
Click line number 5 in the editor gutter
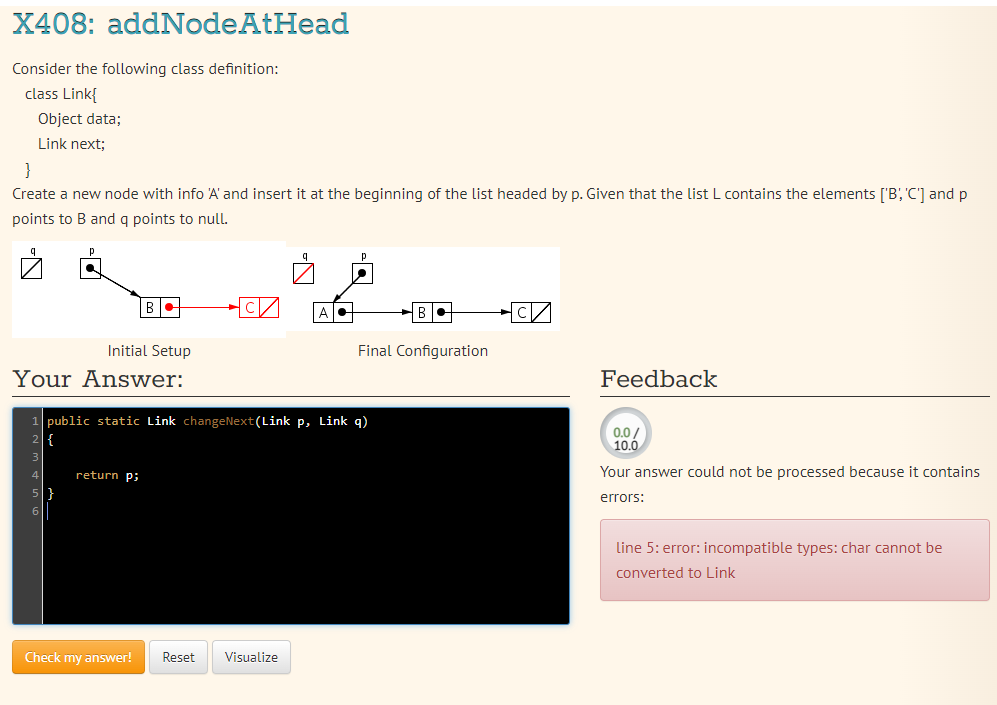coord(35,492)
